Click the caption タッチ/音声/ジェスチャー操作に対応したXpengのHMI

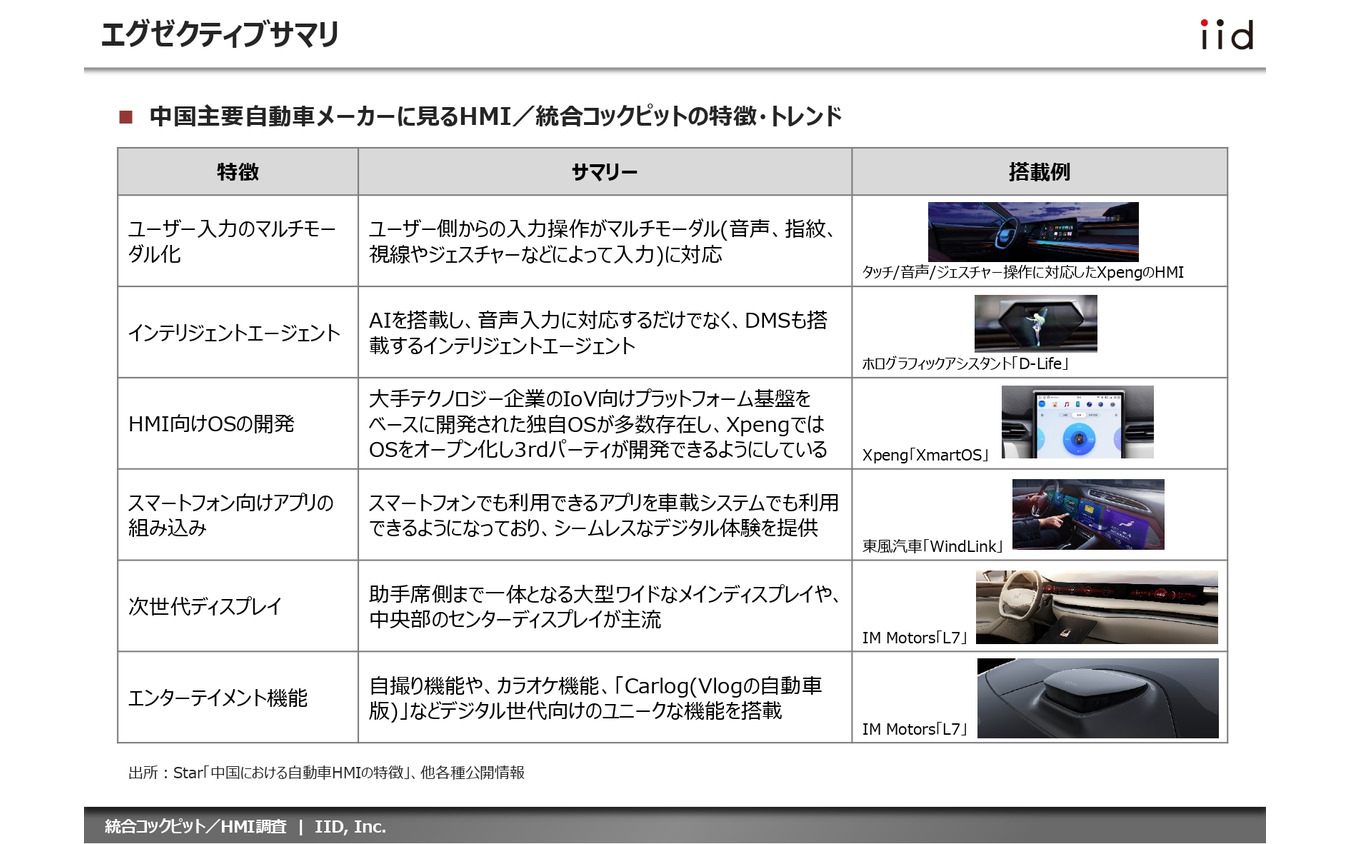1023,272
